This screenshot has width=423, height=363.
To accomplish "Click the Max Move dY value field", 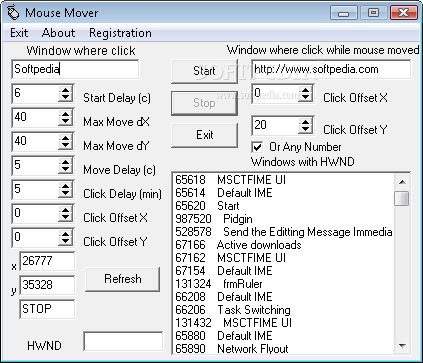I will (35, 142).
